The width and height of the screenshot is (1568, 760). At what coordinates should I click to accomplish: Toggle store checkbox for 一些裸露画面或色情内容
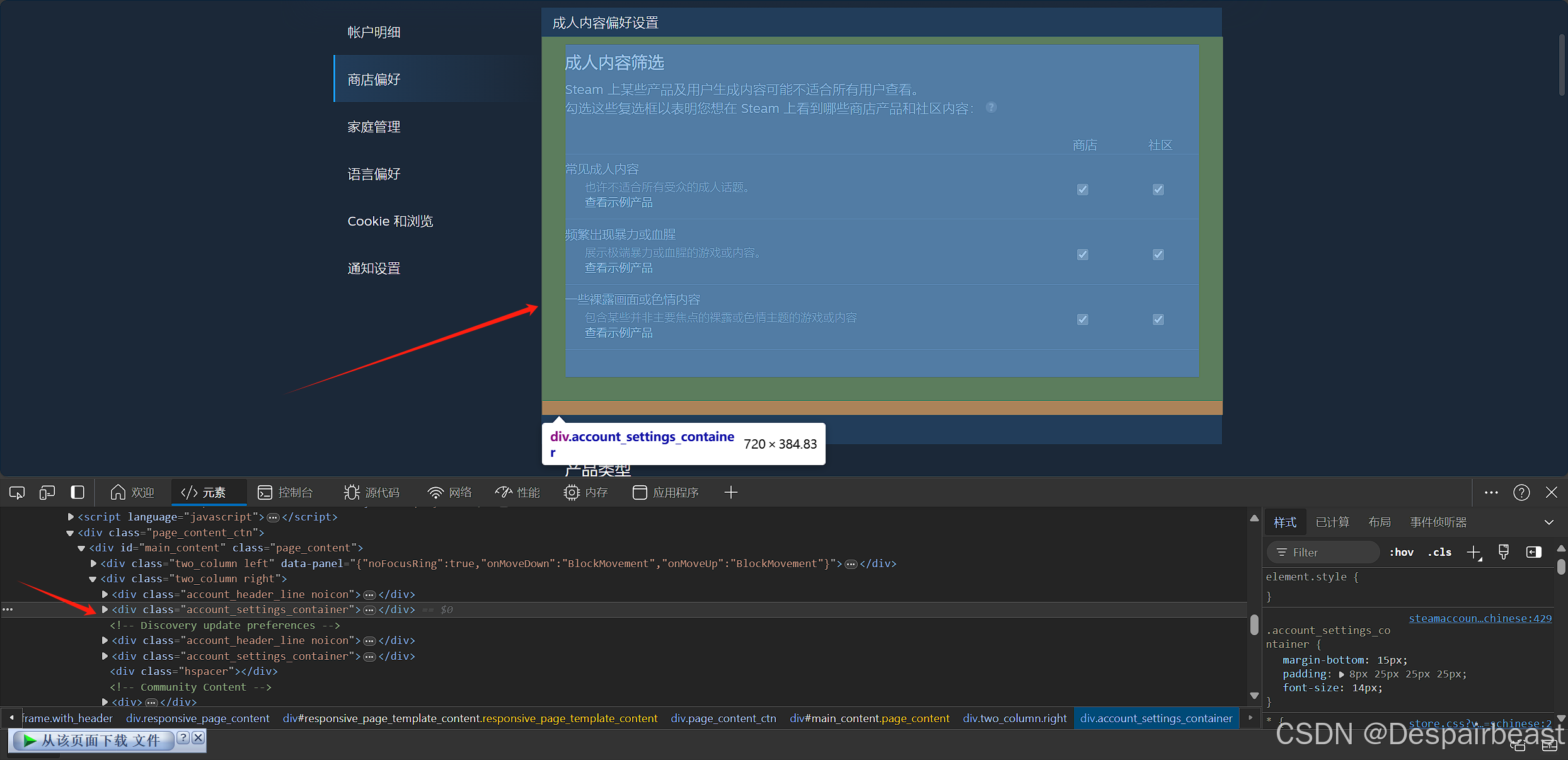pyautogui.click(x=1083, y=320)
